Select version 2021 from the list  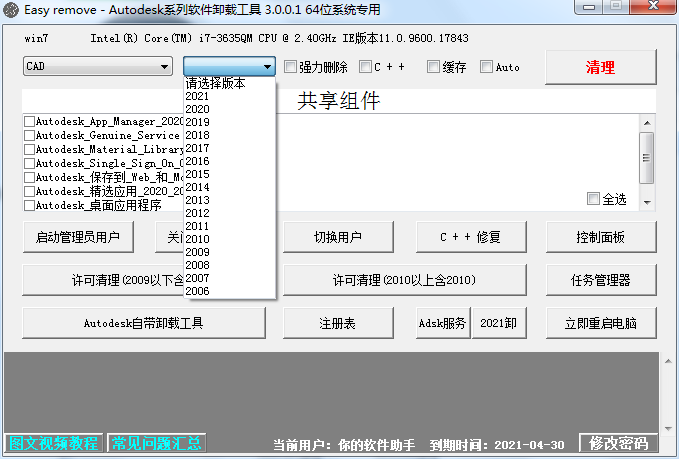230,96
